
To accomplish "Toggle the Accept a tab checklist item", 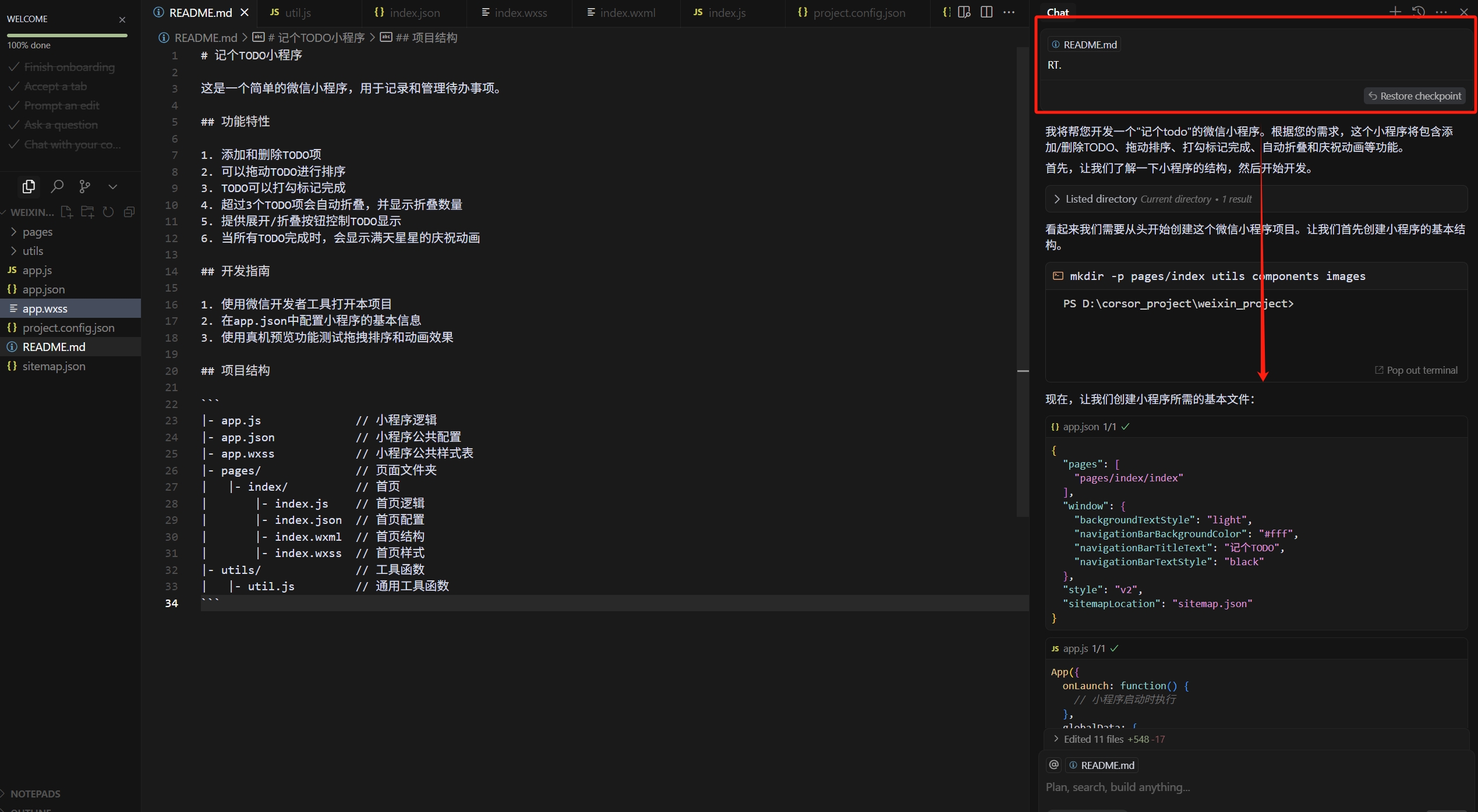I will click(x=48, y=86).
